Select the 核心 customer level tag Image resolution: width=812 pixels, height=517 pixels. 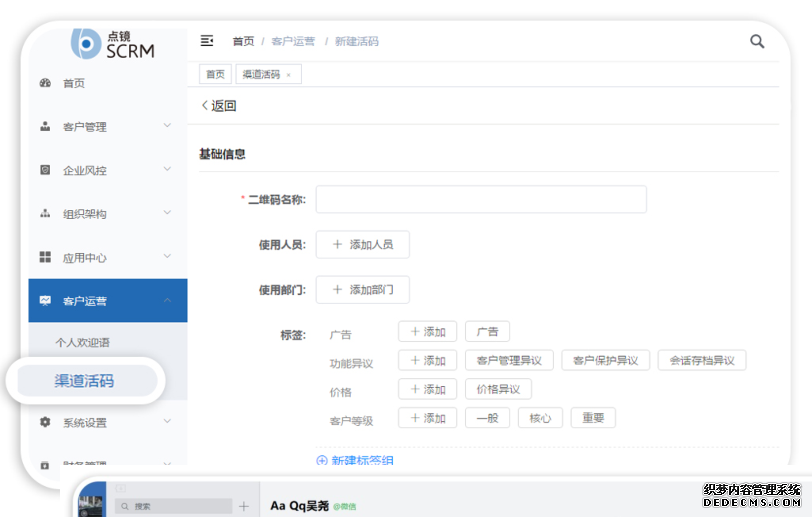(540, 418)
